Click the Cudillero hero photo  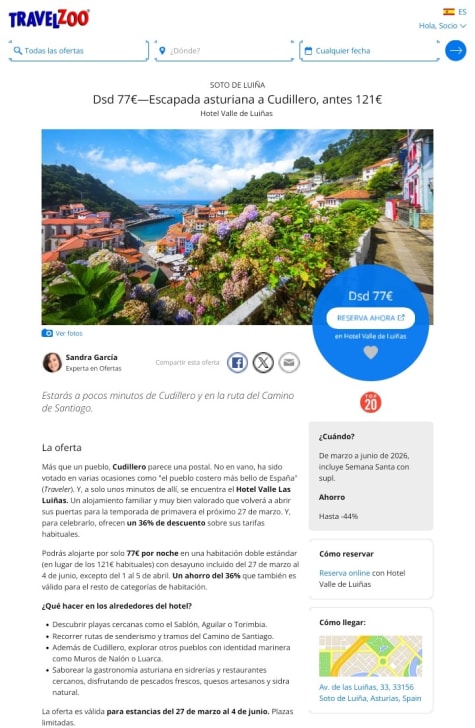pyautogui.click(x=237, y=227)
